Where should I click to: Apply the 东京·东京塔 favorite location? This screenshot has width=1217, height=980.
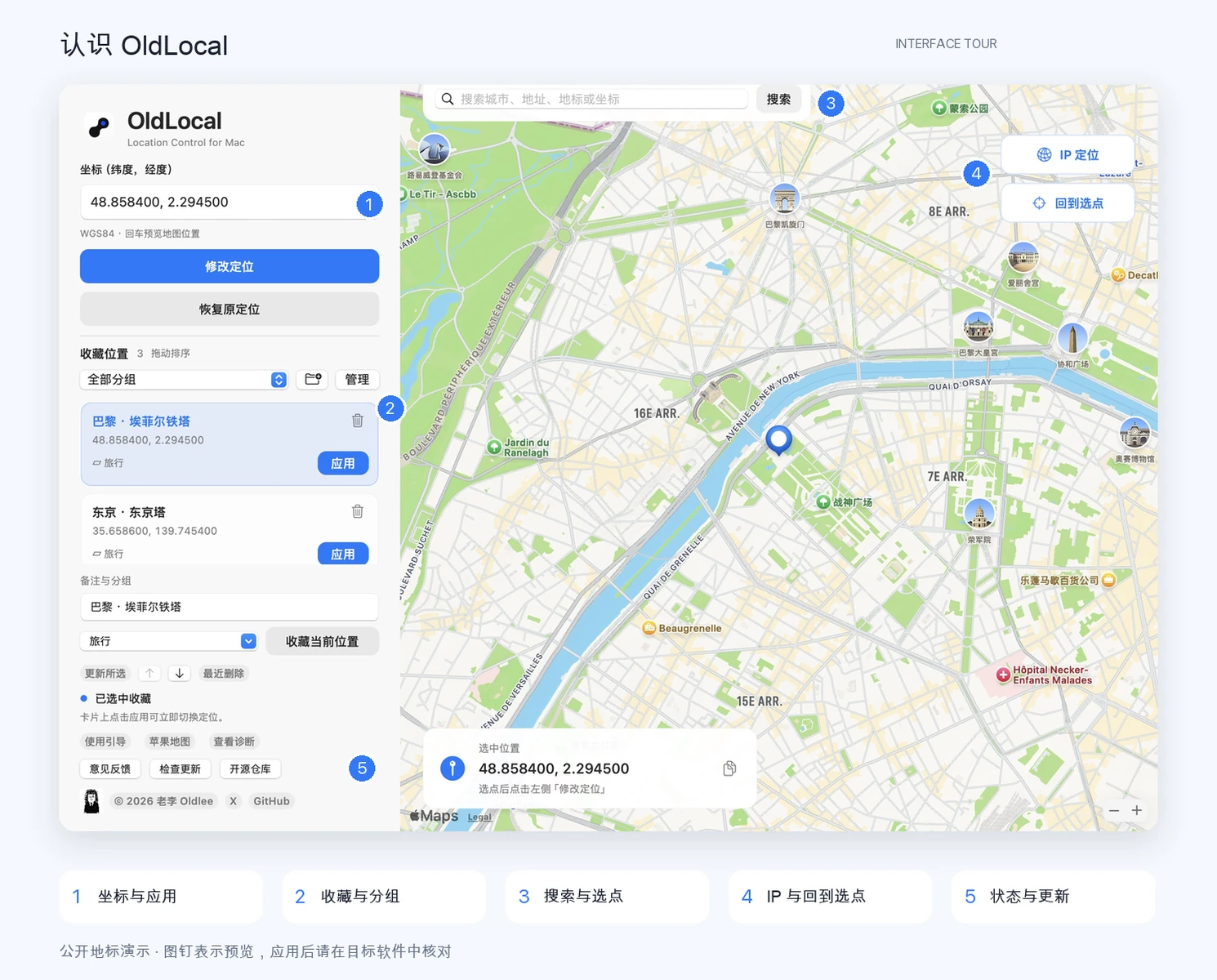(x=343, y=554)
